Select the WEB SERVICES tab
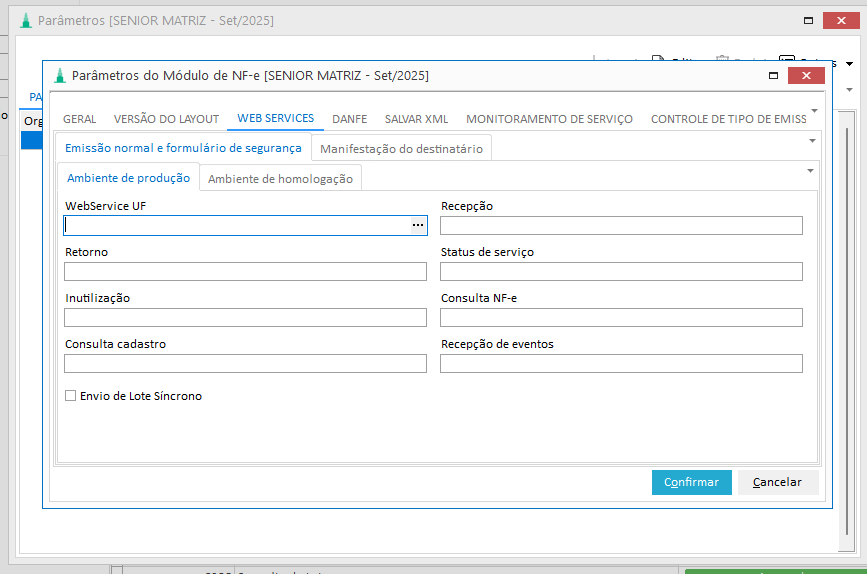The image size is (867, 574). point(275,118)
